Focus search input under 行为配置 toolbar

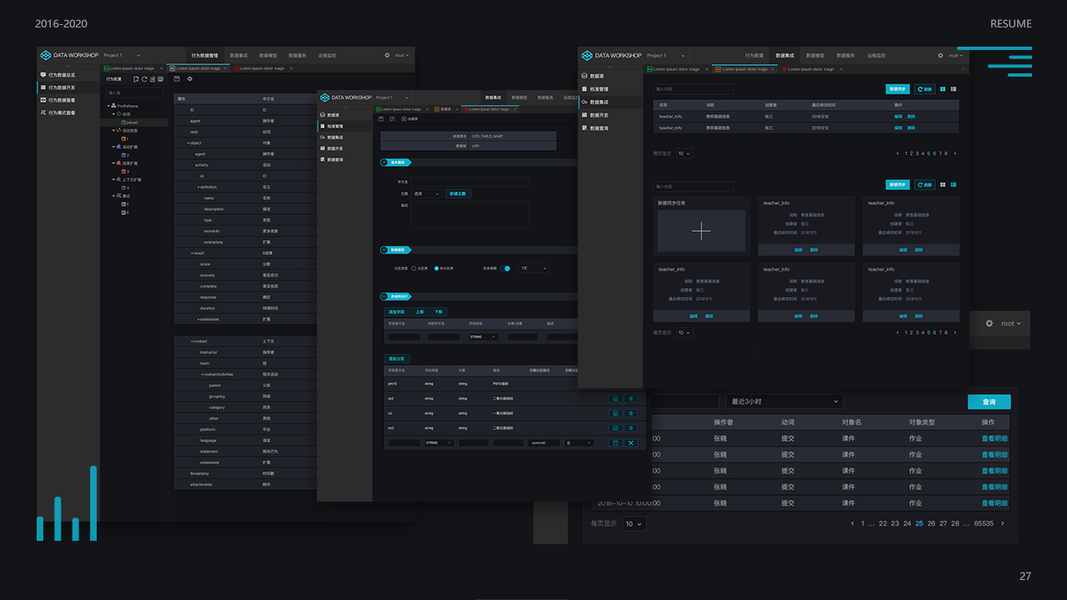pos(134,93)
